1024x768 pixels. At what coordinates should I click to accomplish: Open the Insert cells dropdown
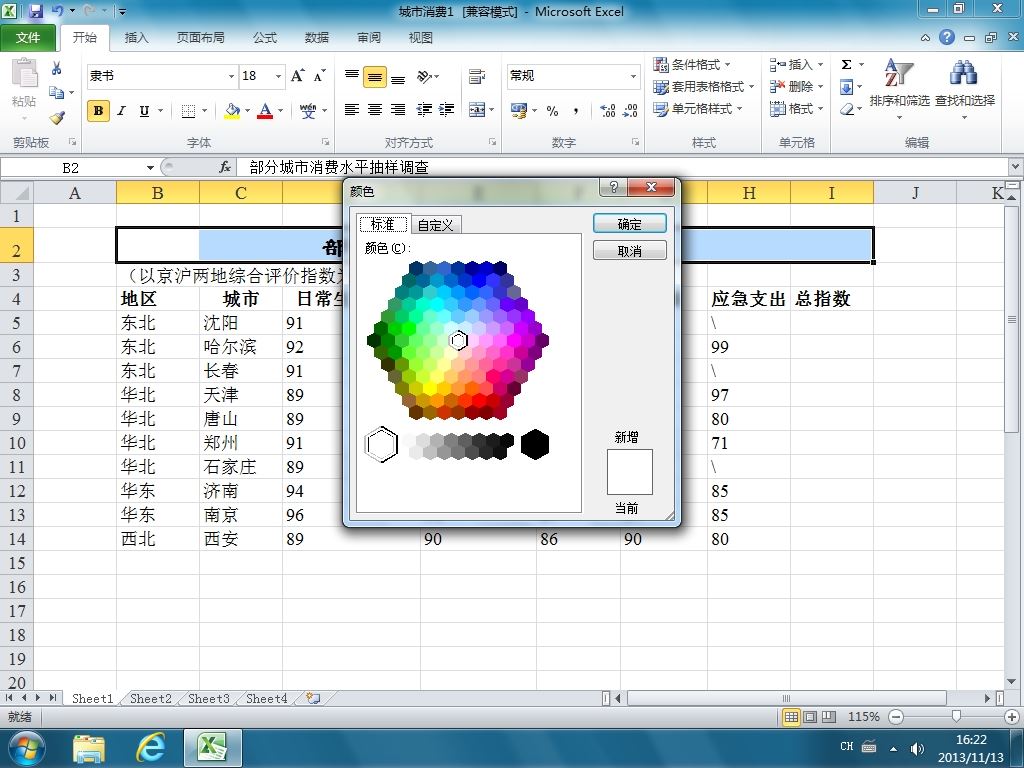pos(820,64)
